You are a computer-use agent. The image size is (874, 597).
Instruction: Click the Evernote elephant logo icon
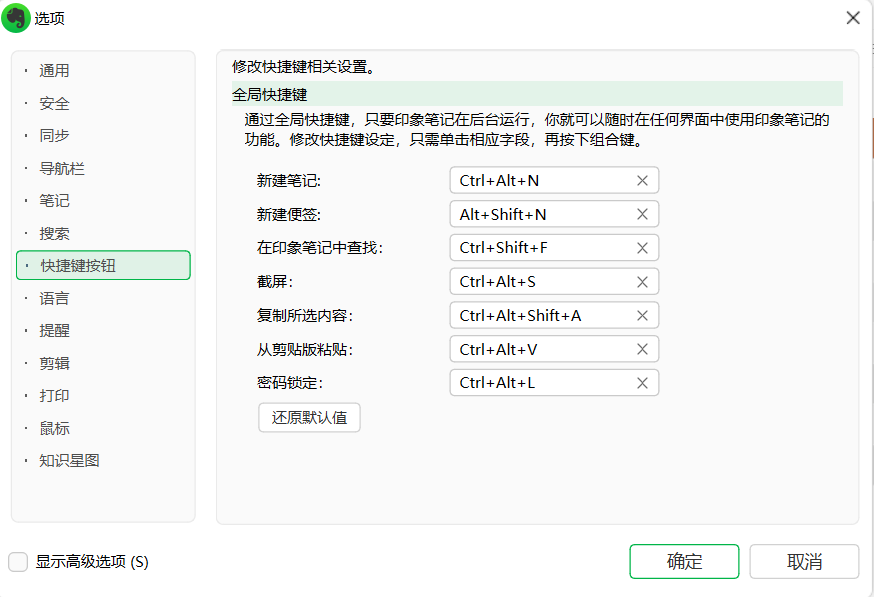click(17, 18)
